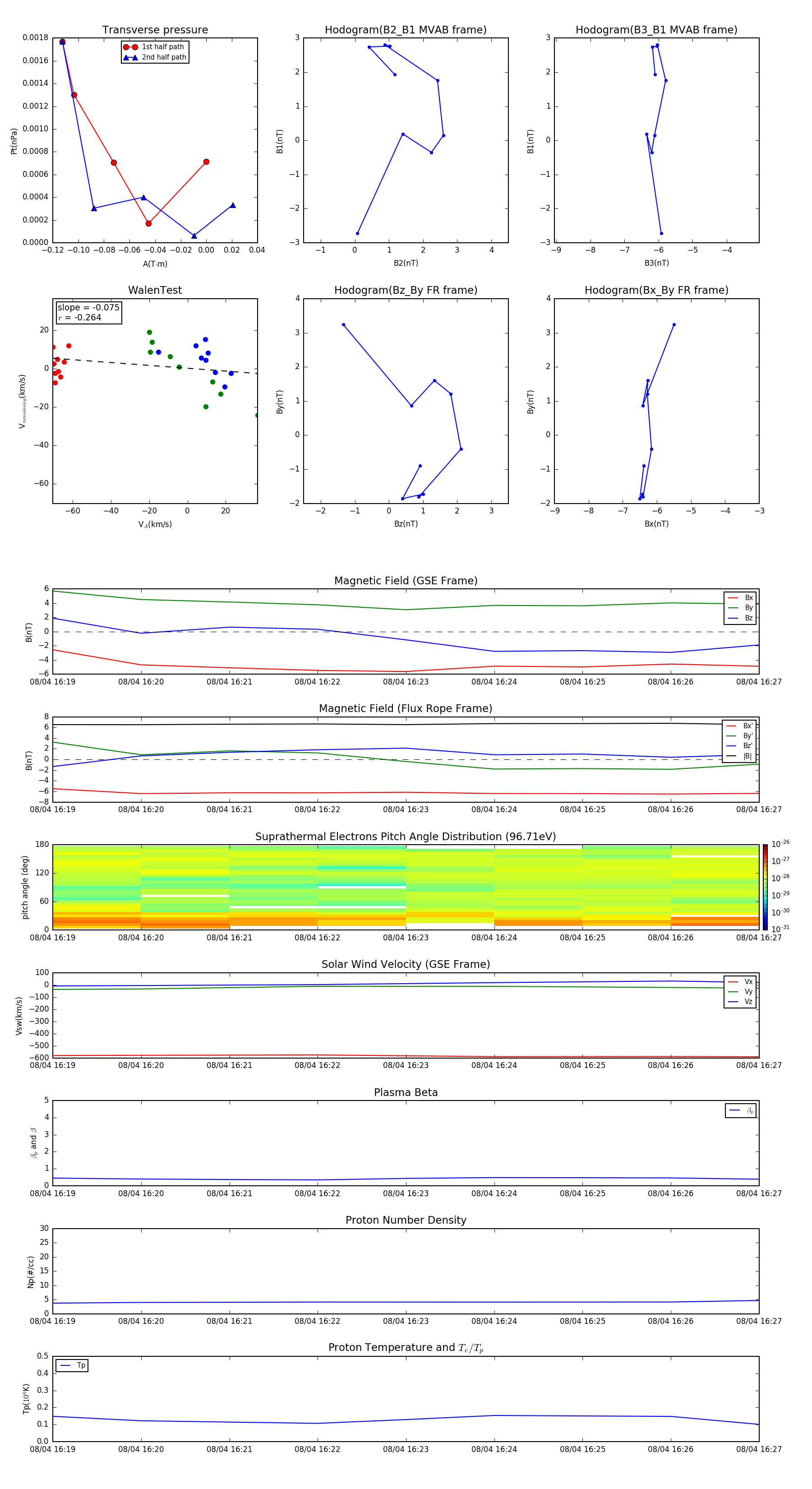This screenshot has height=1489, width=812.
Task: Click the βp legend entry in Plasma Beta
Action: click(741, 1110)
